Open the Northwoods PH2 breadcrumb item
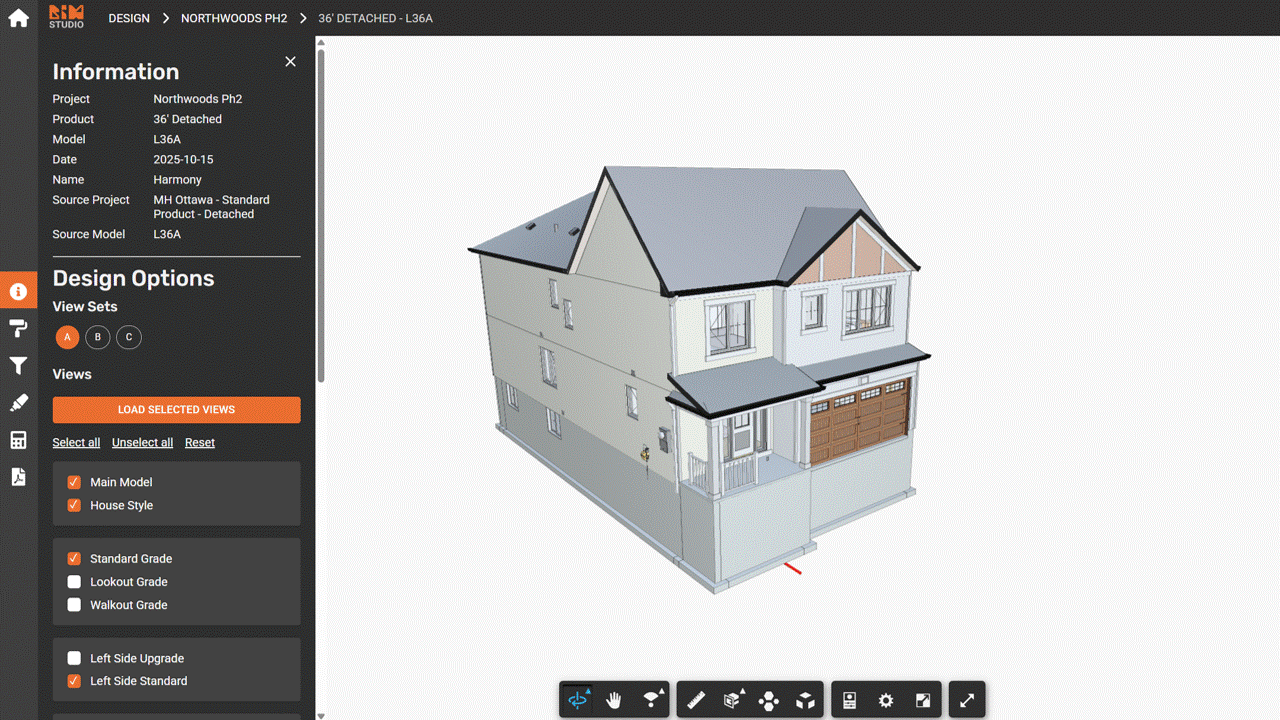1280x720 pixels. click(233, 18)
